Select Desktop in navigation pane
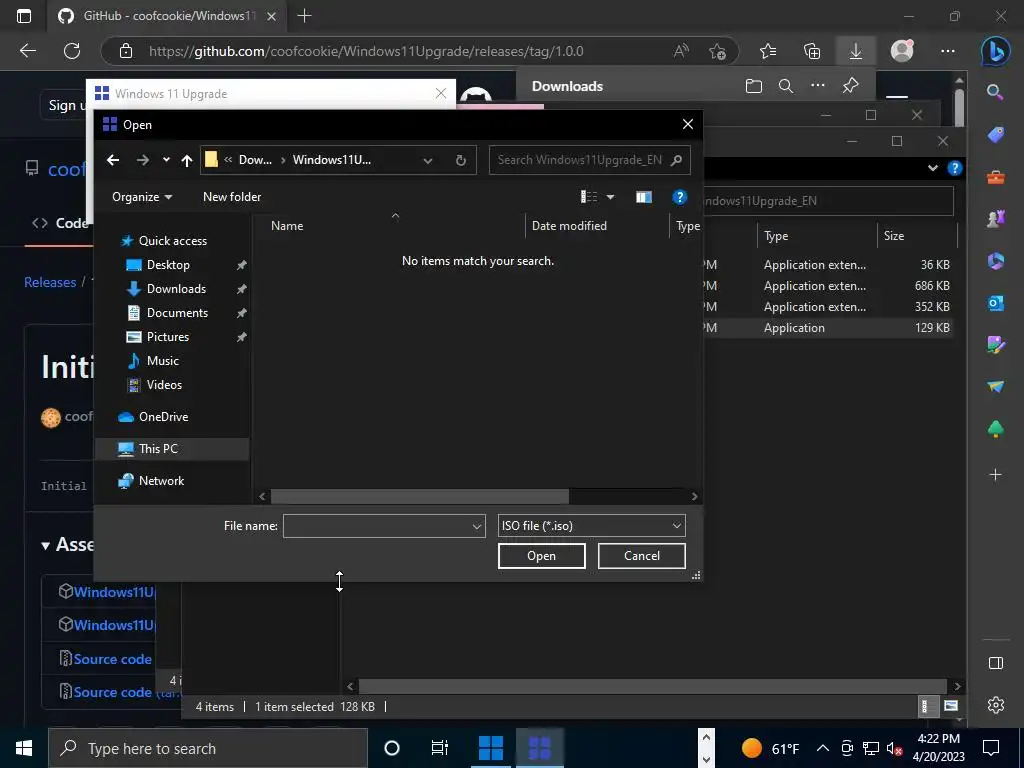This screenshot has height=768, width=1024. coord(168,264)
